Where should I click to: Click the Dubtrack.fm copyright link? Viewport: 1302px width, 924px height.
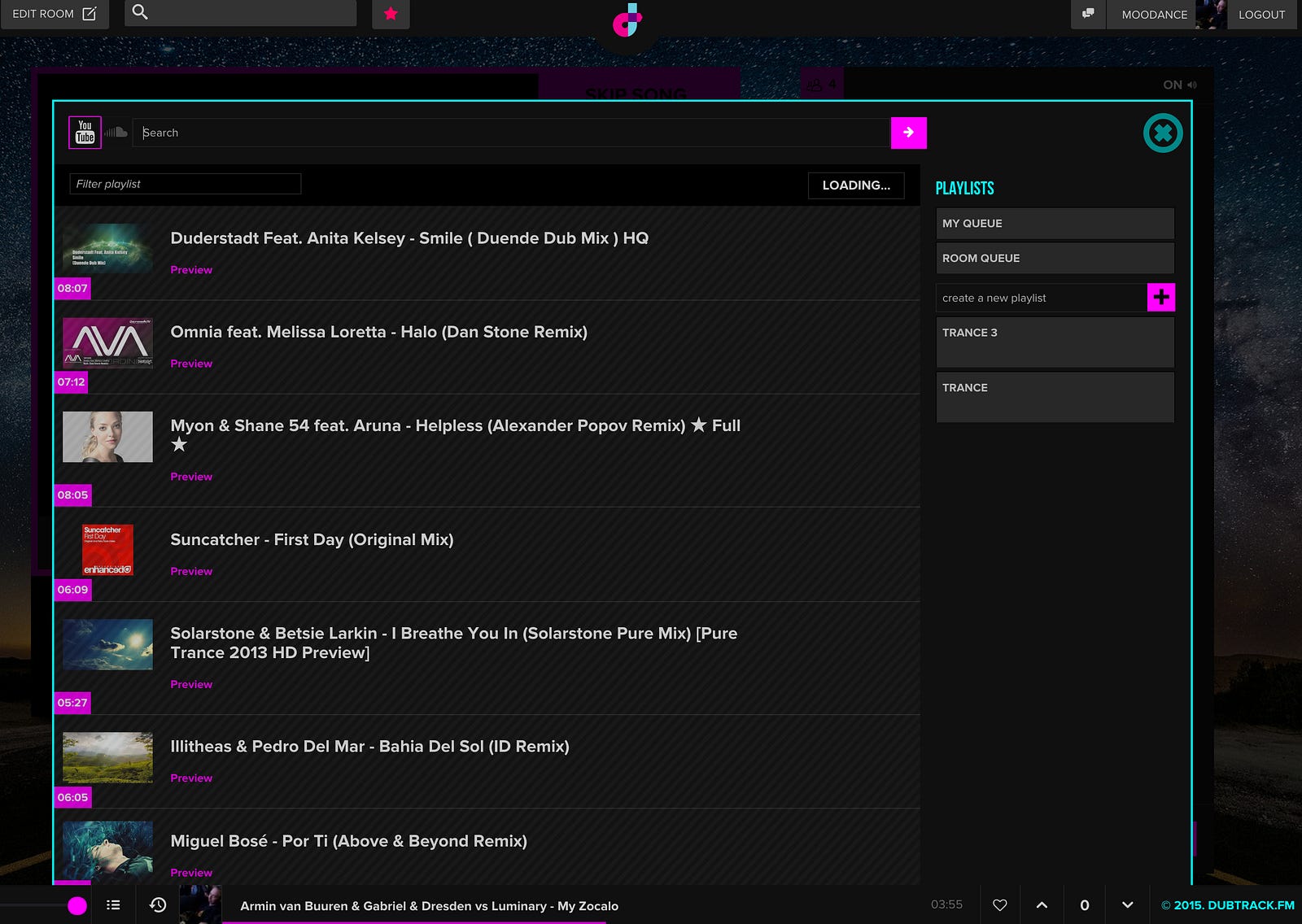[1227, 905]
